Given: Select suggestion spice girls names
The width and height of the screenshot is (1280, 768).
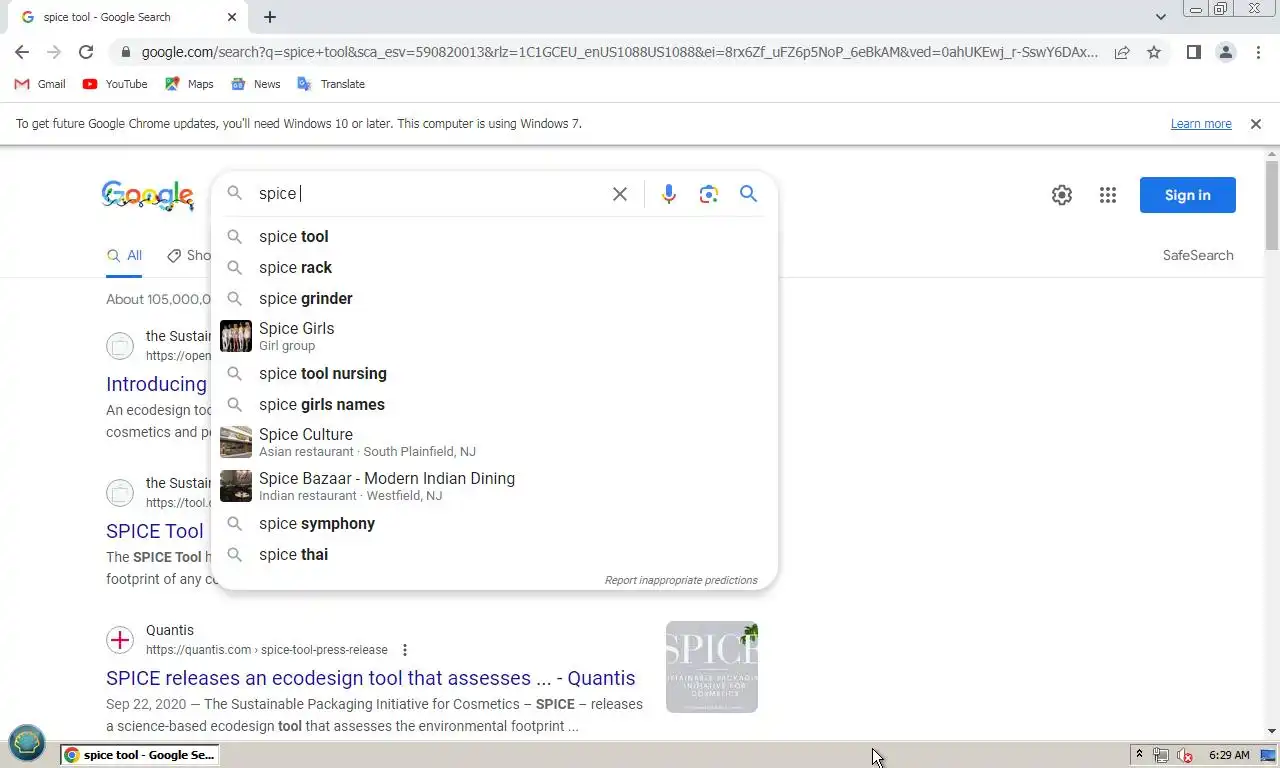Looking at the screenshot, I should click(494, 405).
